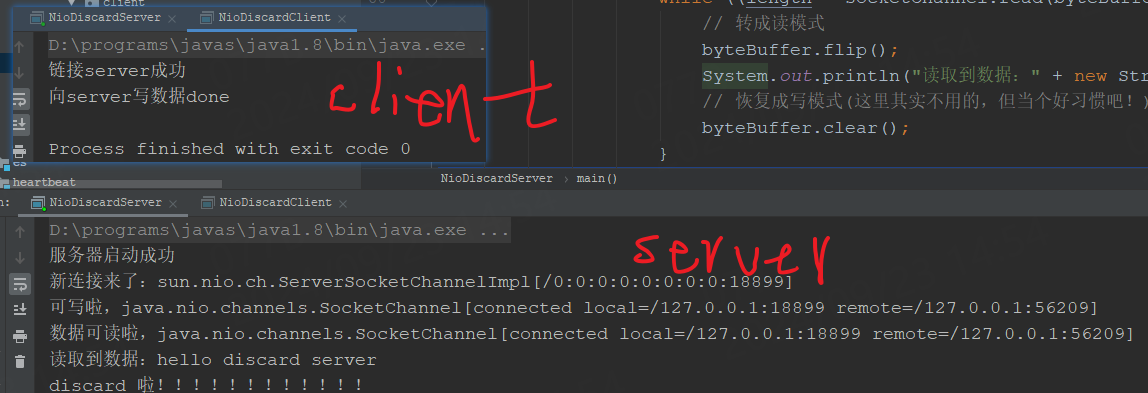Click down-stack-trace arrow in server console
This screenshot has height=393, width=1148.
coord(20,257)
